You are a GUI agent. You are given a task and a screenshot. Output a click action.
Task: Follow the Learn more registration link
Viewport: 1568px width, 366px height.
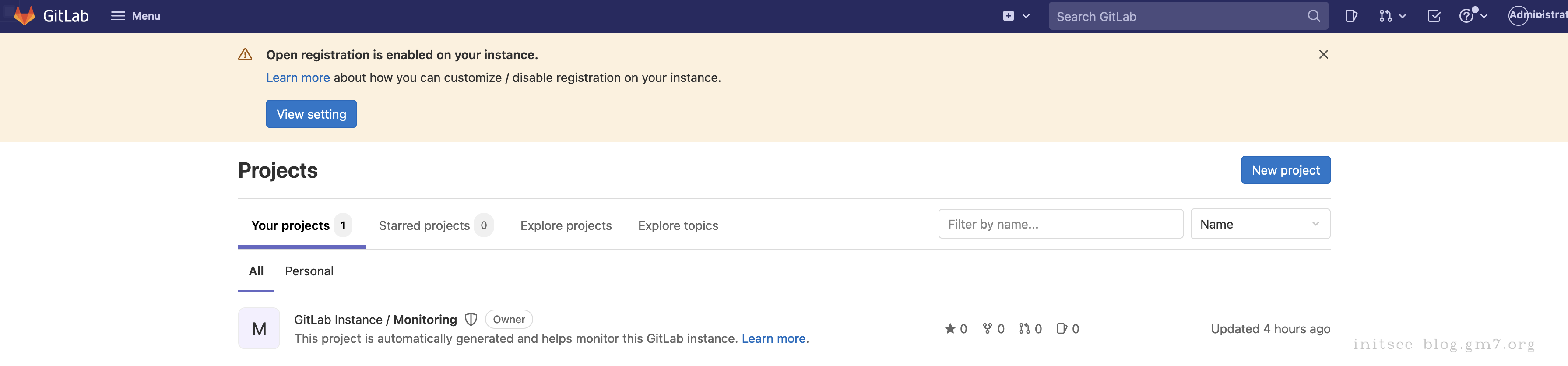298,78
